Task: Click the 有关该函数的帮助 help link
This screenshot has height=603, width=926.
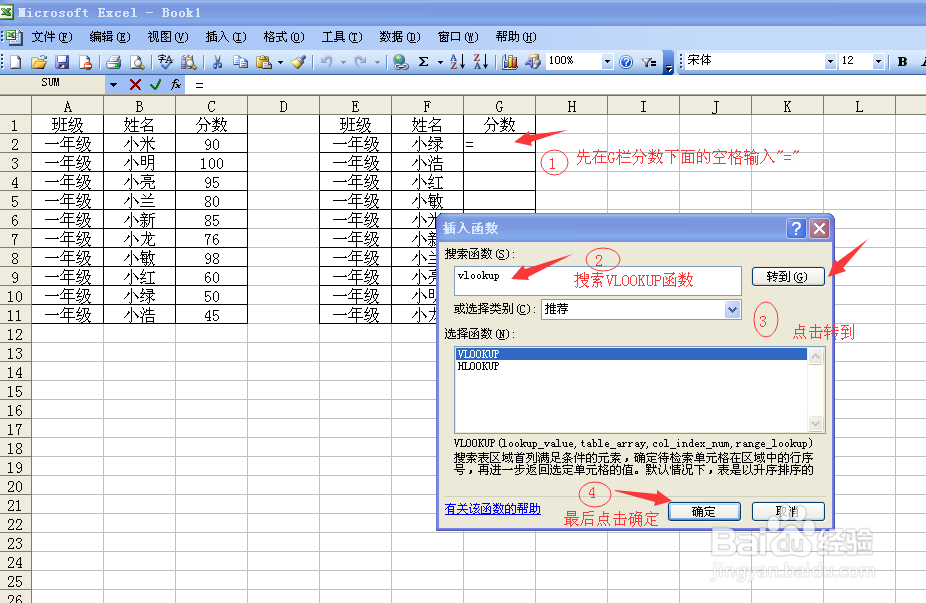Action: pos(490,510)
